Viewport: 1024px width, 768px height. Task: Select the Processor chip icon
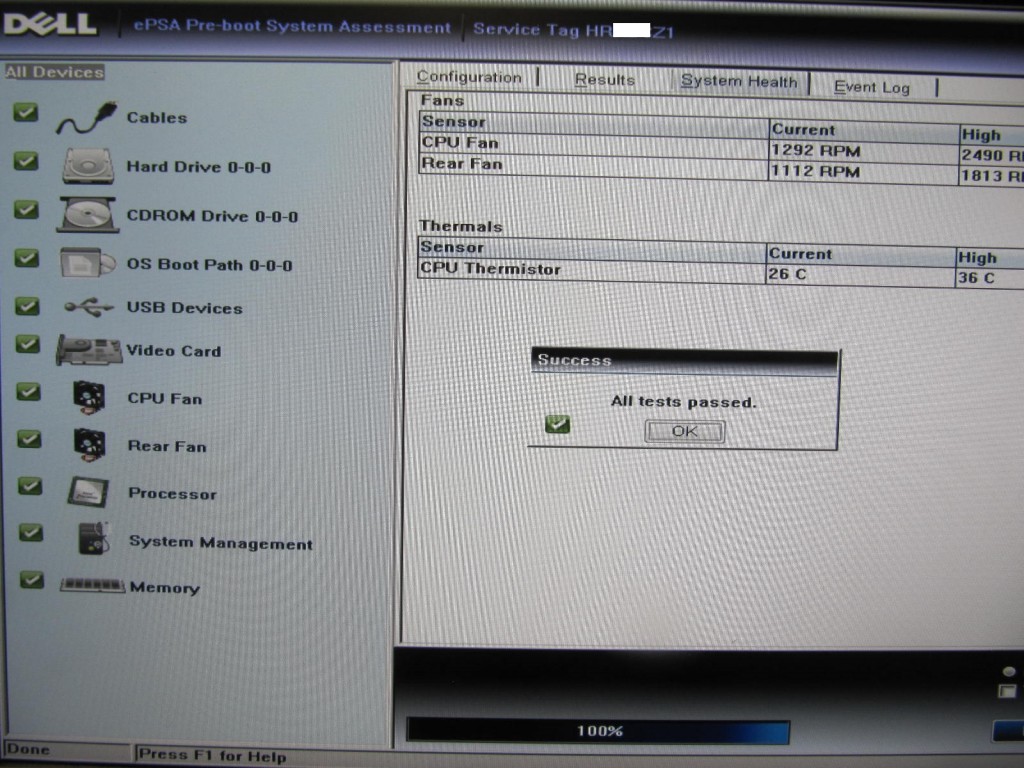click(88, 492)
